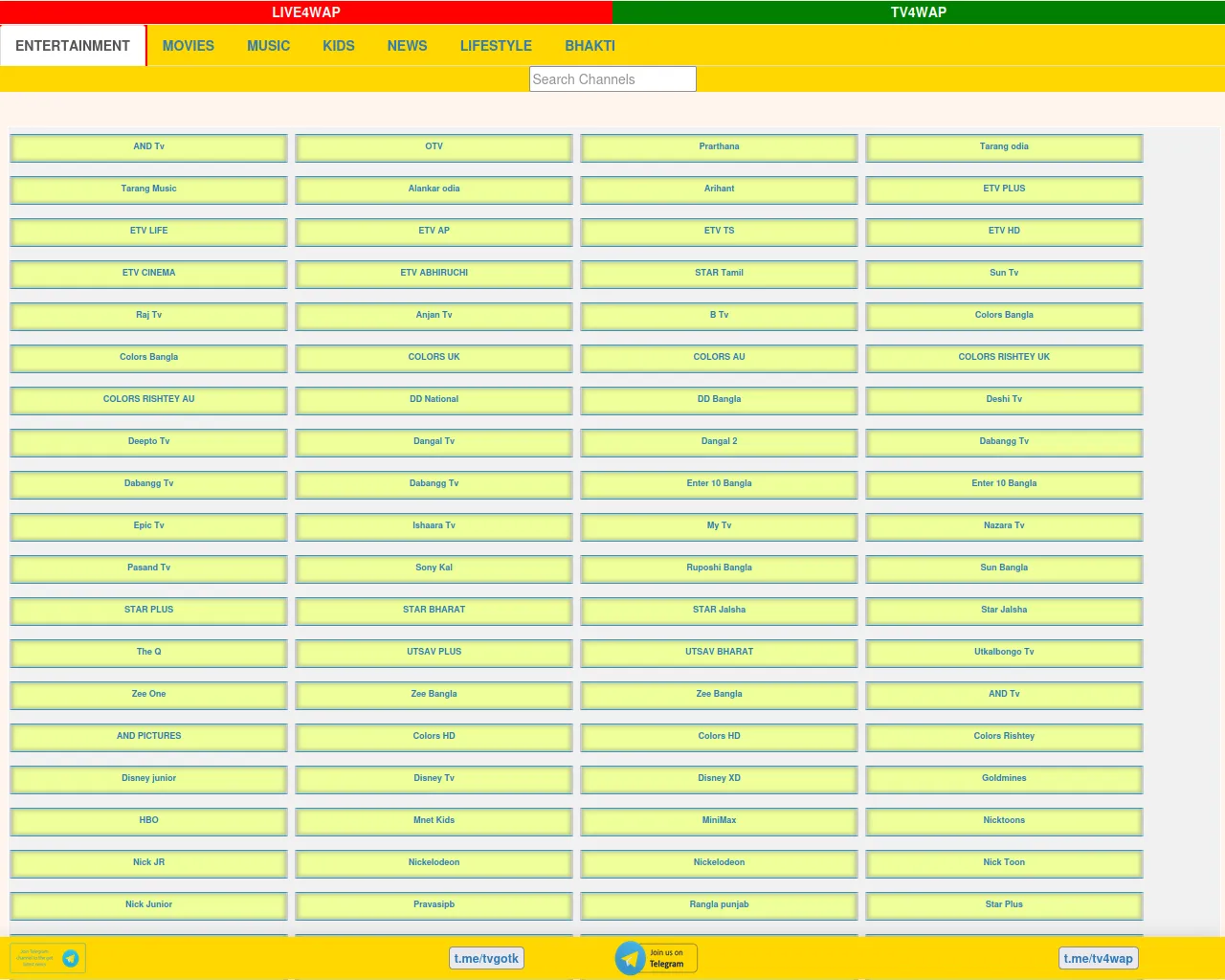Open the Utkalbongo Tv channel
The height and width of the screenshot is (980, 1225).
pos(1005,653)
